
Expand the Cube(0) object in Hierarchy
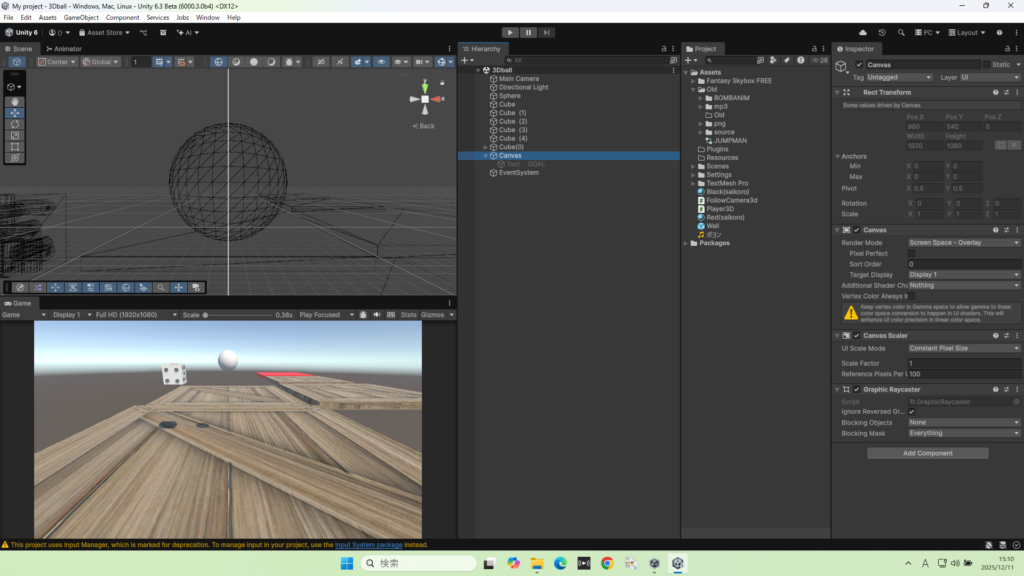(486, 147)
